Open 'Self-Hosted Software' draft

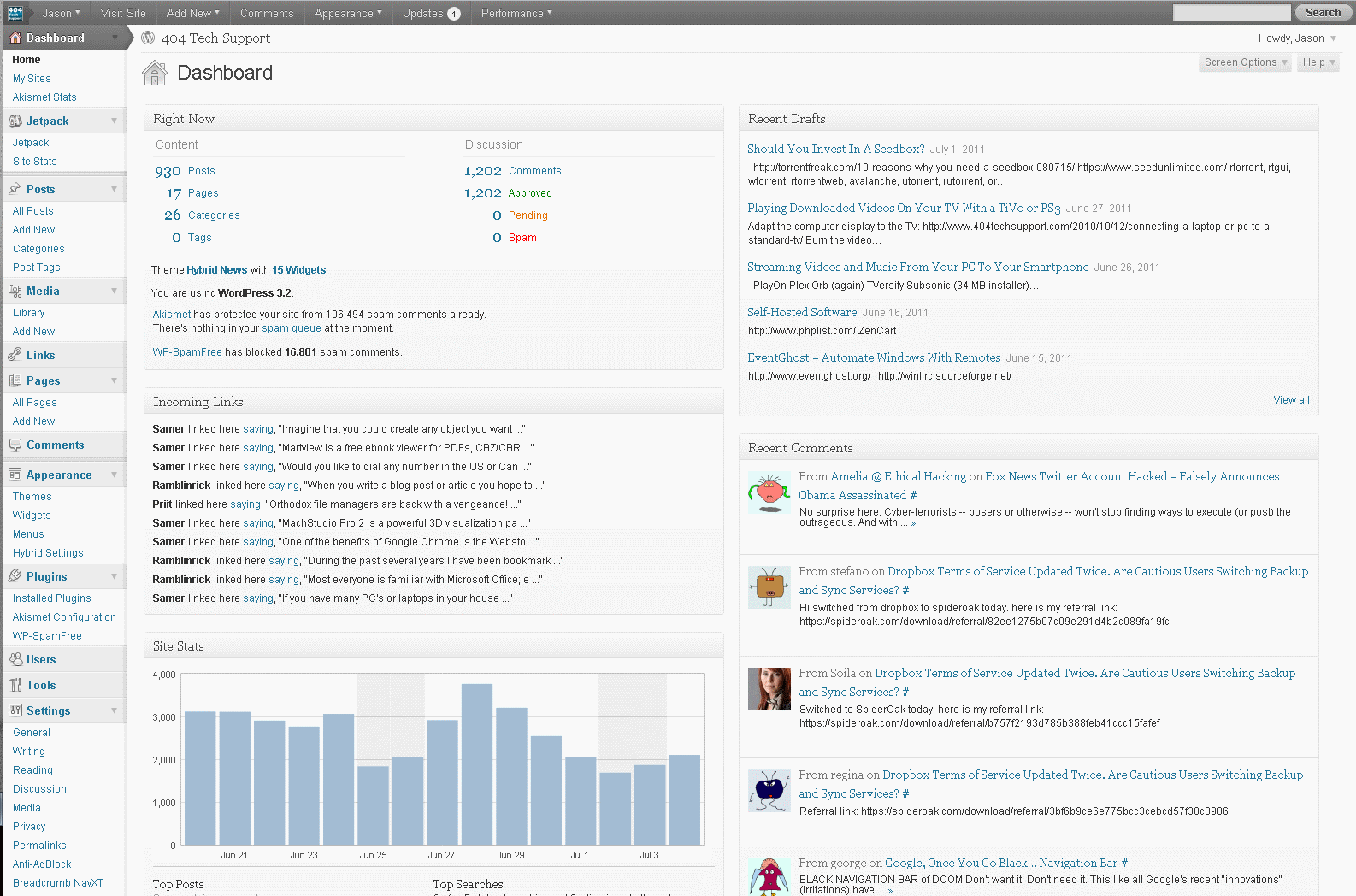pyautogui.click(x=802, y=313)
